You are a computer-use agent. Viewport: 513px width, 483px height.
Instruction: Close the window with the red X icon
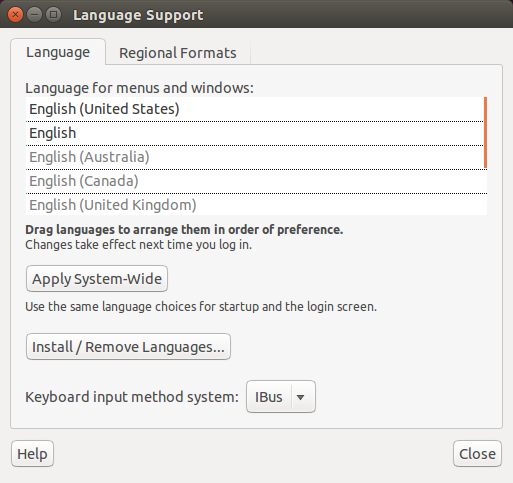(15, 15)
